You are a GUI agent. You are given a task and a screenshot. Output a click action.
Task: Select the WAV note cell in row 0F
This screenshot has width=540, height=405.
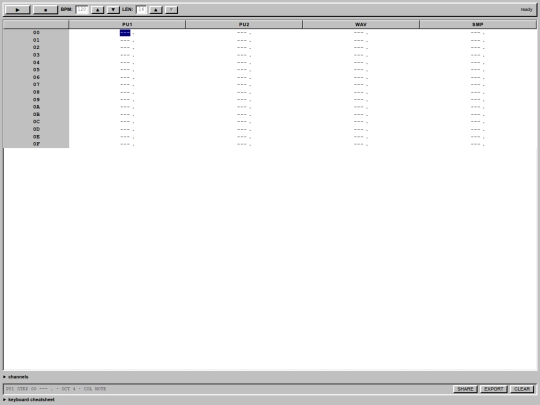(x=359, y=144)
